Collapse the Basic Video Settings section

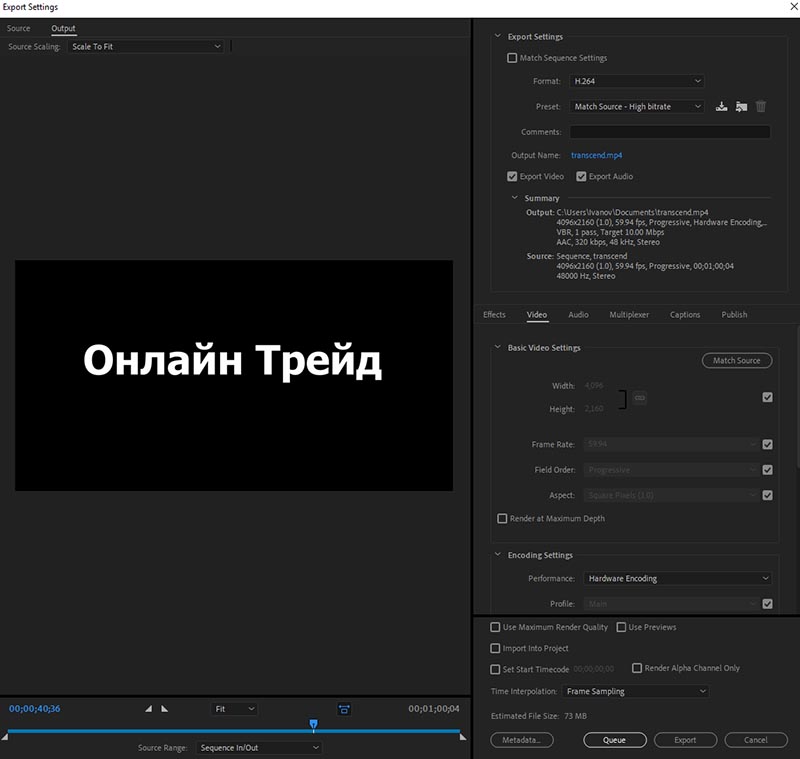pyautogui.click(x=497, y=347)
